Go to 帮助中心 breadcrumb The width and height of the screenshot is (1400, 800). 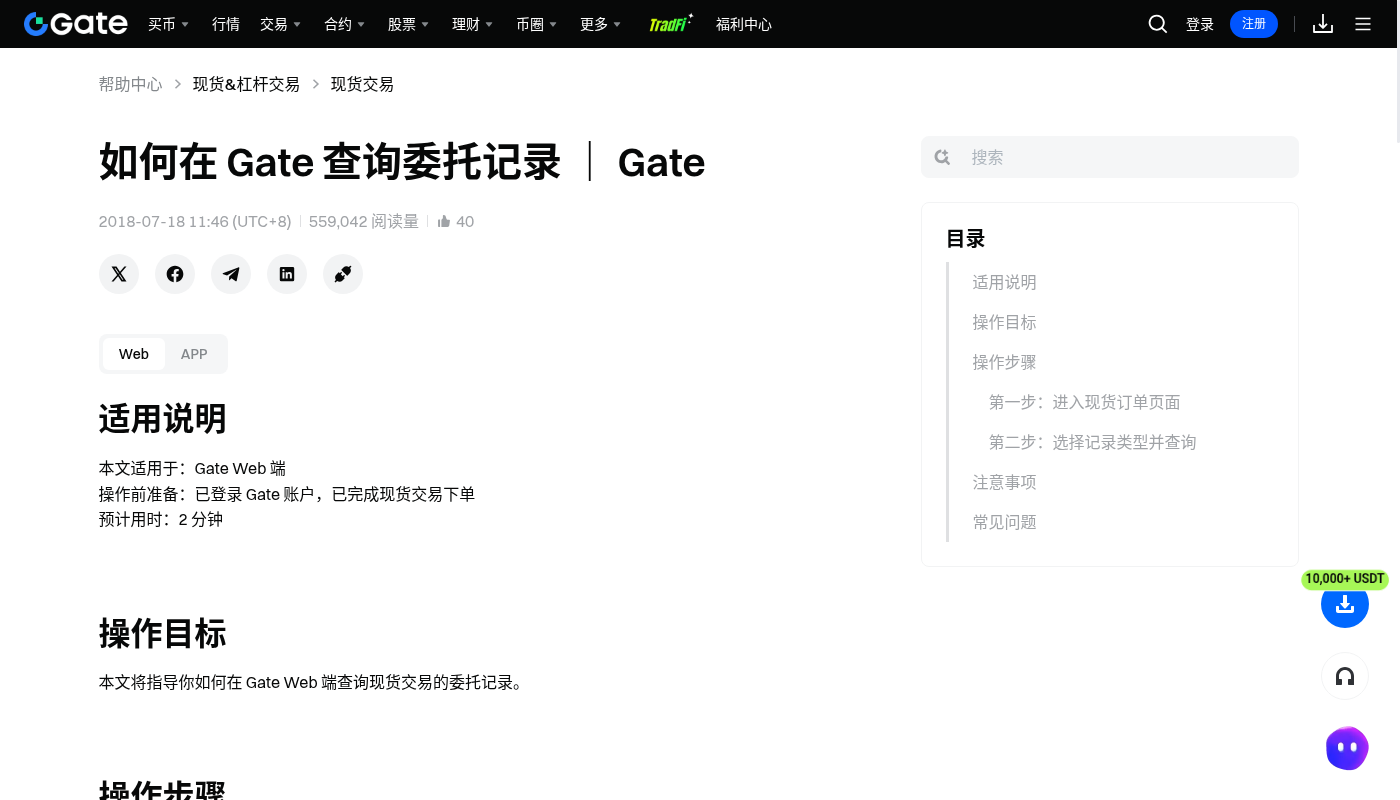coord(130,84)
